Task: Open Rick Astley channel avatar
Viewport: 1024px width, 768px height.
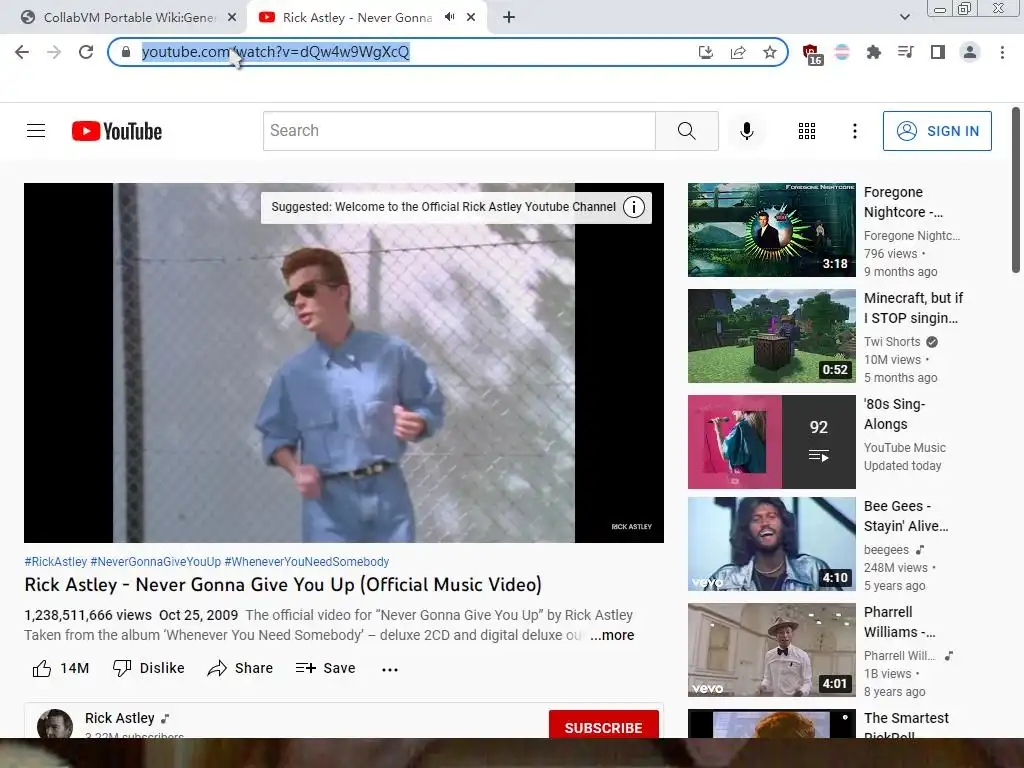Action: pos(55,724)
